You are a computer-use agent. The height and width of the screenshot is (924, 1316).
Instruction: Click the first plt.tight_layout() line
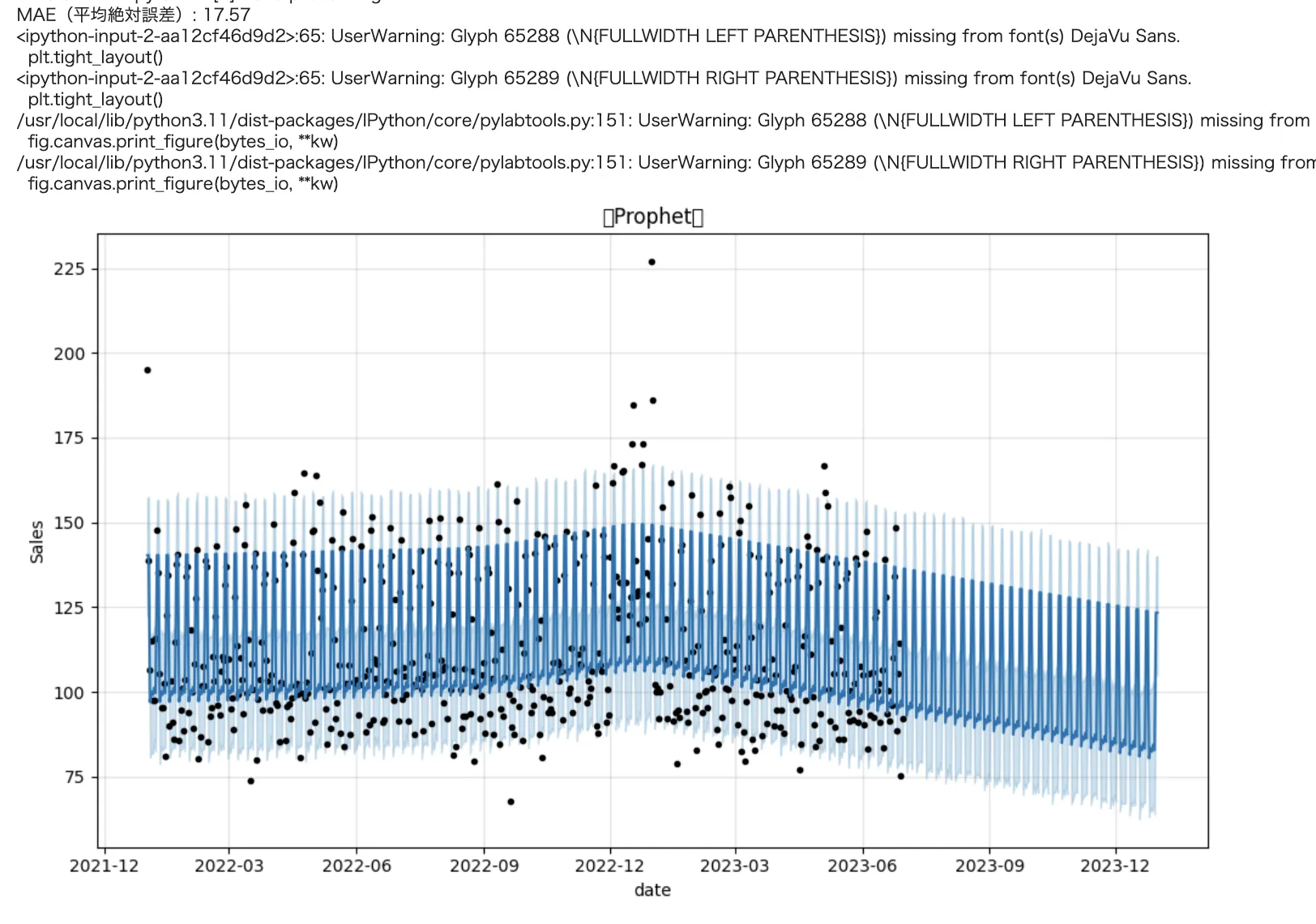96,57
